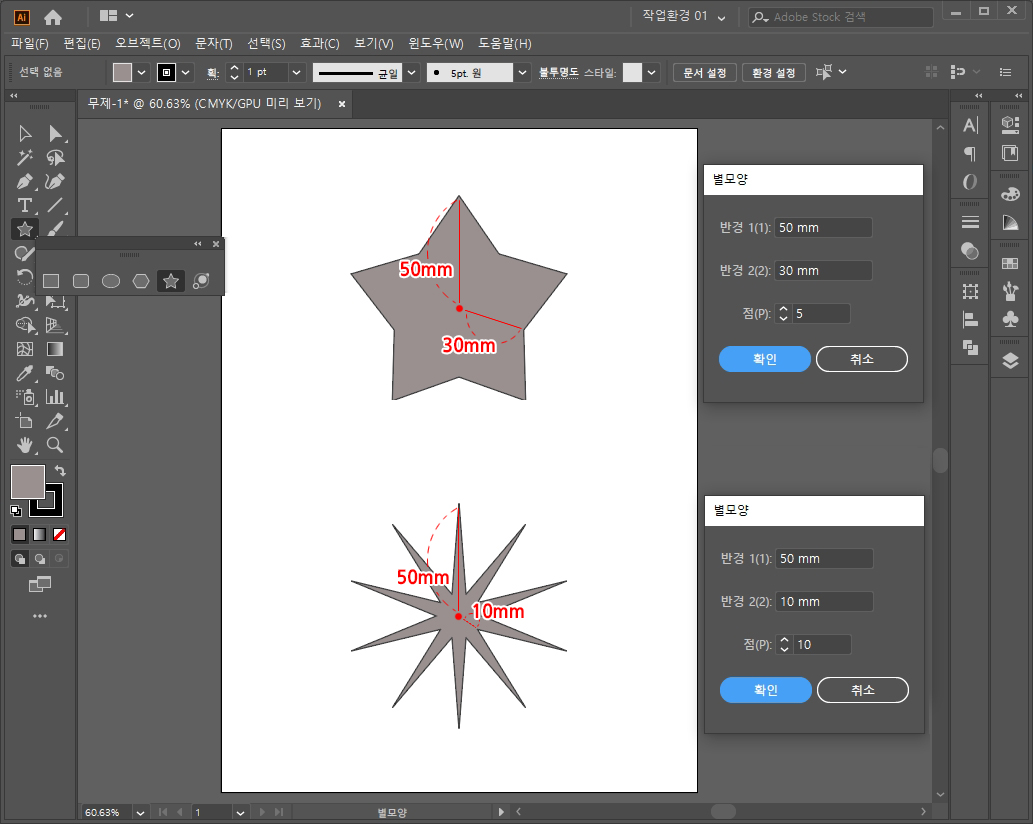Open the stroke weight dropdown

pyautogui.click(x=296, y=72)
